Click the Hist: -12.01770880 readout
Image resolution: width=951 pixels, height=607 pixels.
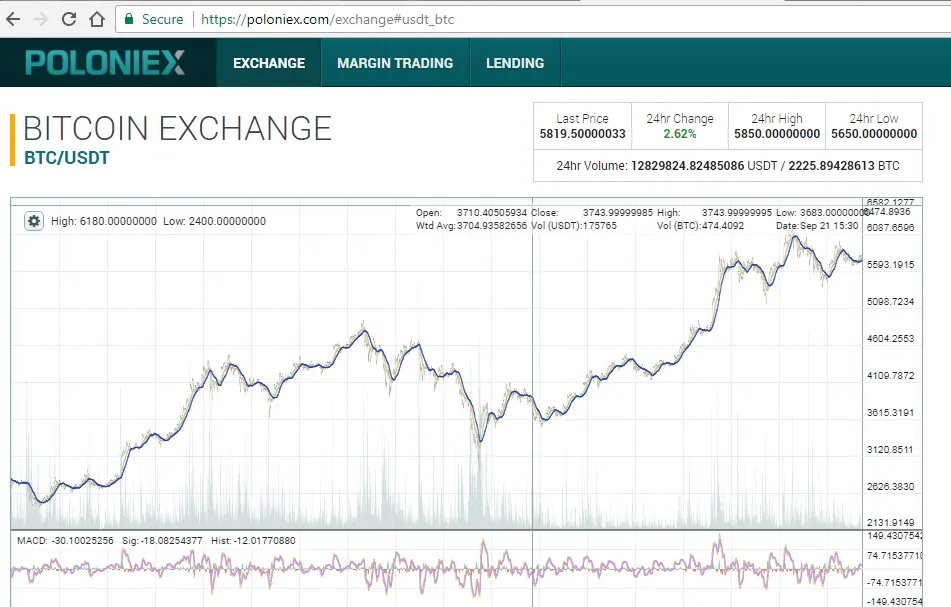pyautogui.click(x=253, y=540)
